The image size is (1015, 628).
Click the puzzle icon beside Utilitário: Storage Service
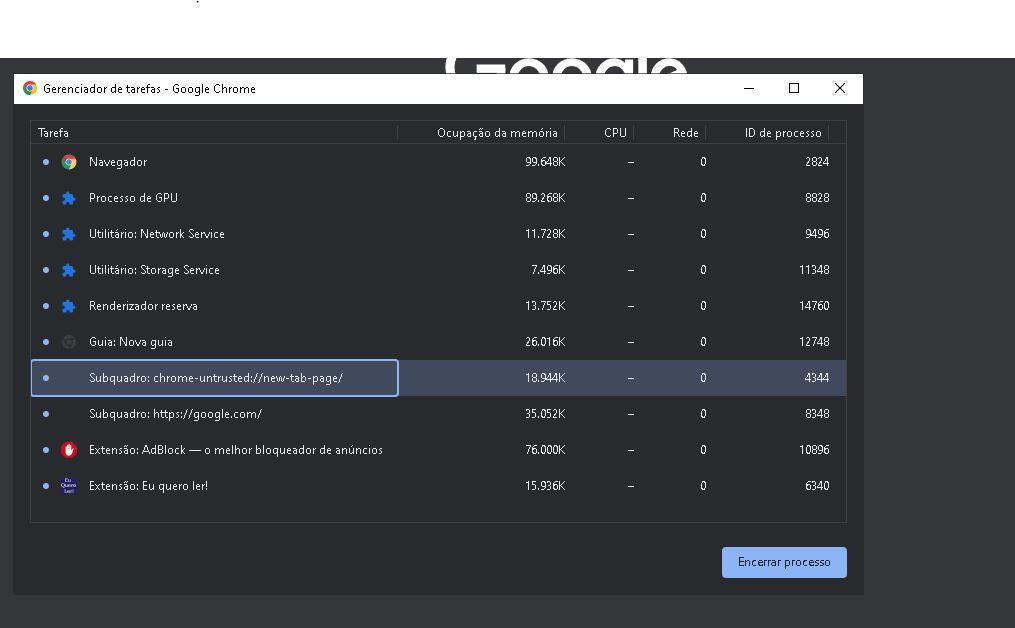69,270
